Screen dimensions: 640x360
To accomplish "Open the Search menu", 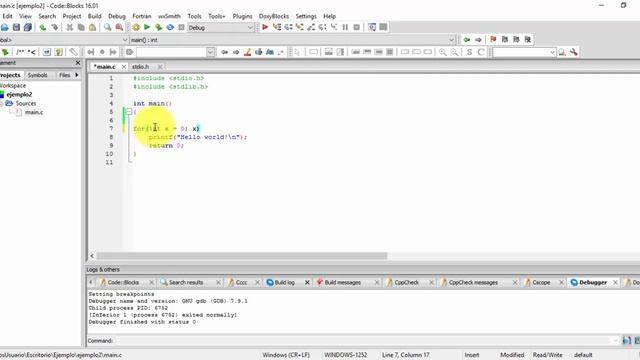I will click(47, 16).
